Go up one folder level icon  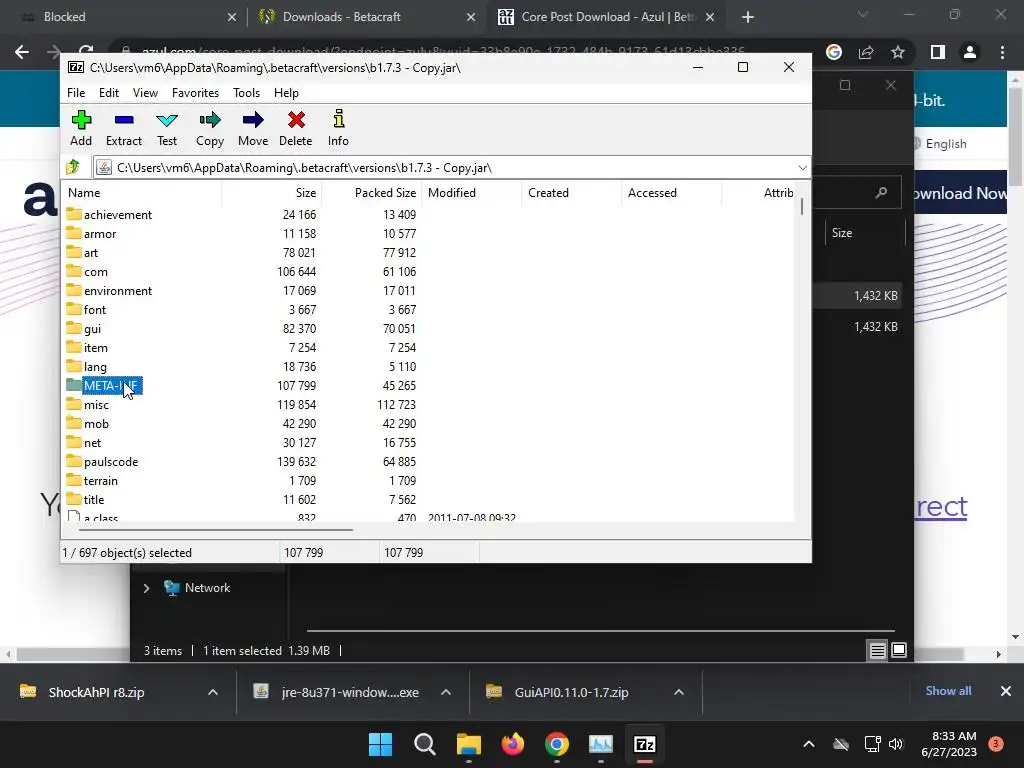coord(73,167)
